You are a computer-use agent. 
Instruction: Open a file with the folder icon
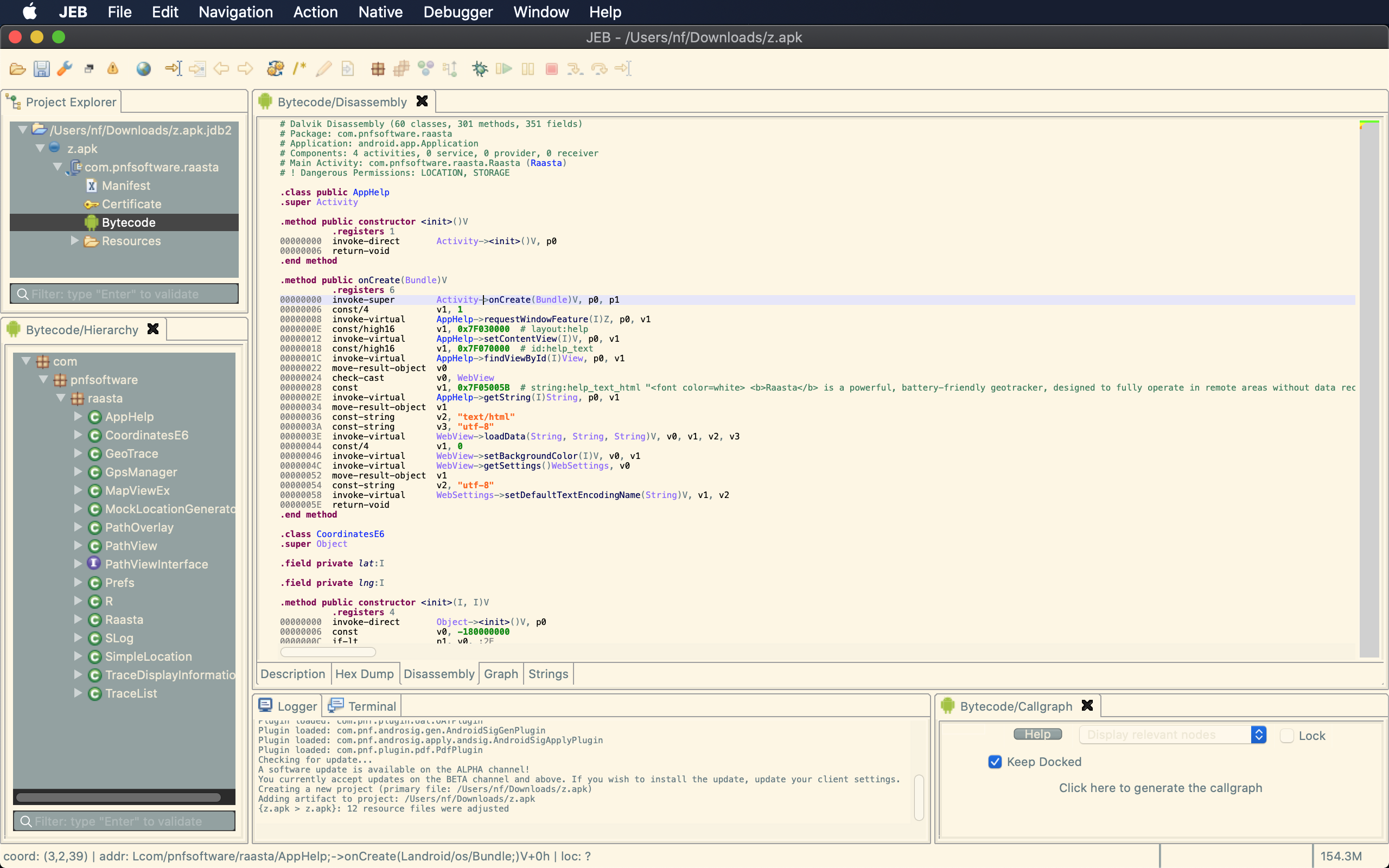[18, 69]
